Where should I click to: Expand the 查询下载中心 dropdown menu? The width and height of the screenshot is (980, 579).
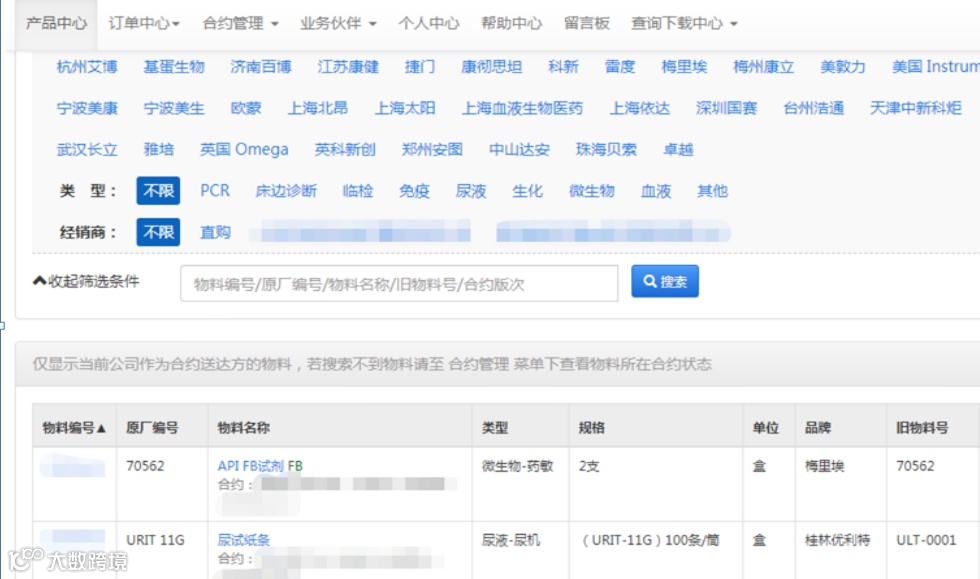pos(684,23)
